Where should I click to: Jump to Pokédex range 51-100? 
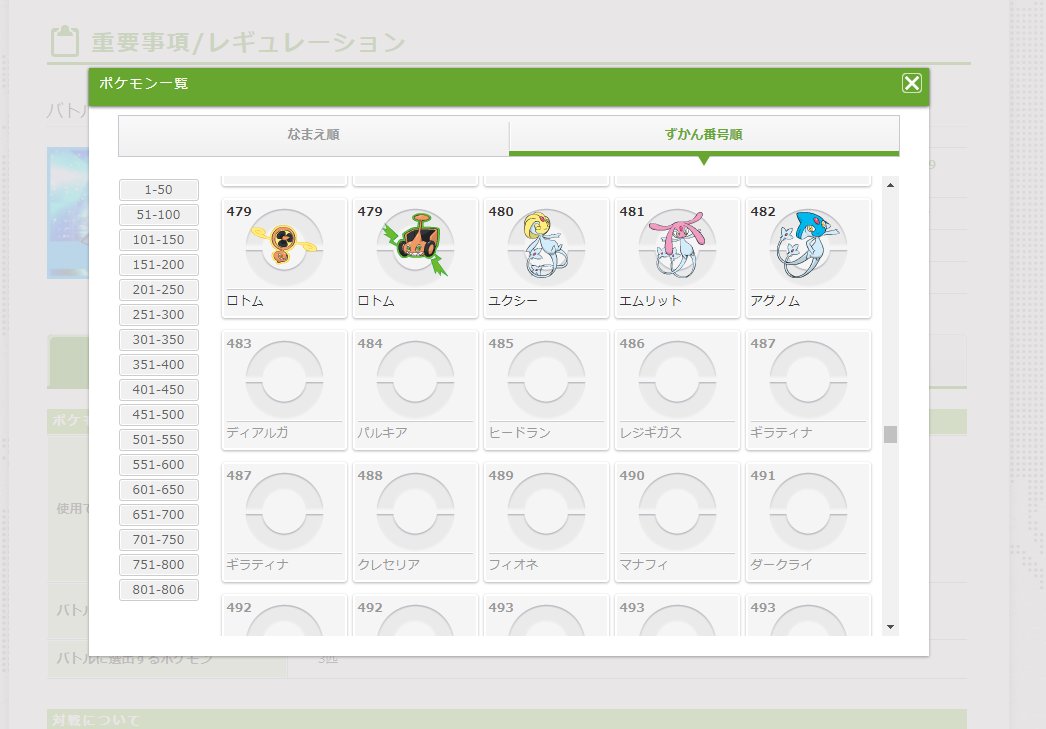(x=159, y=215)
